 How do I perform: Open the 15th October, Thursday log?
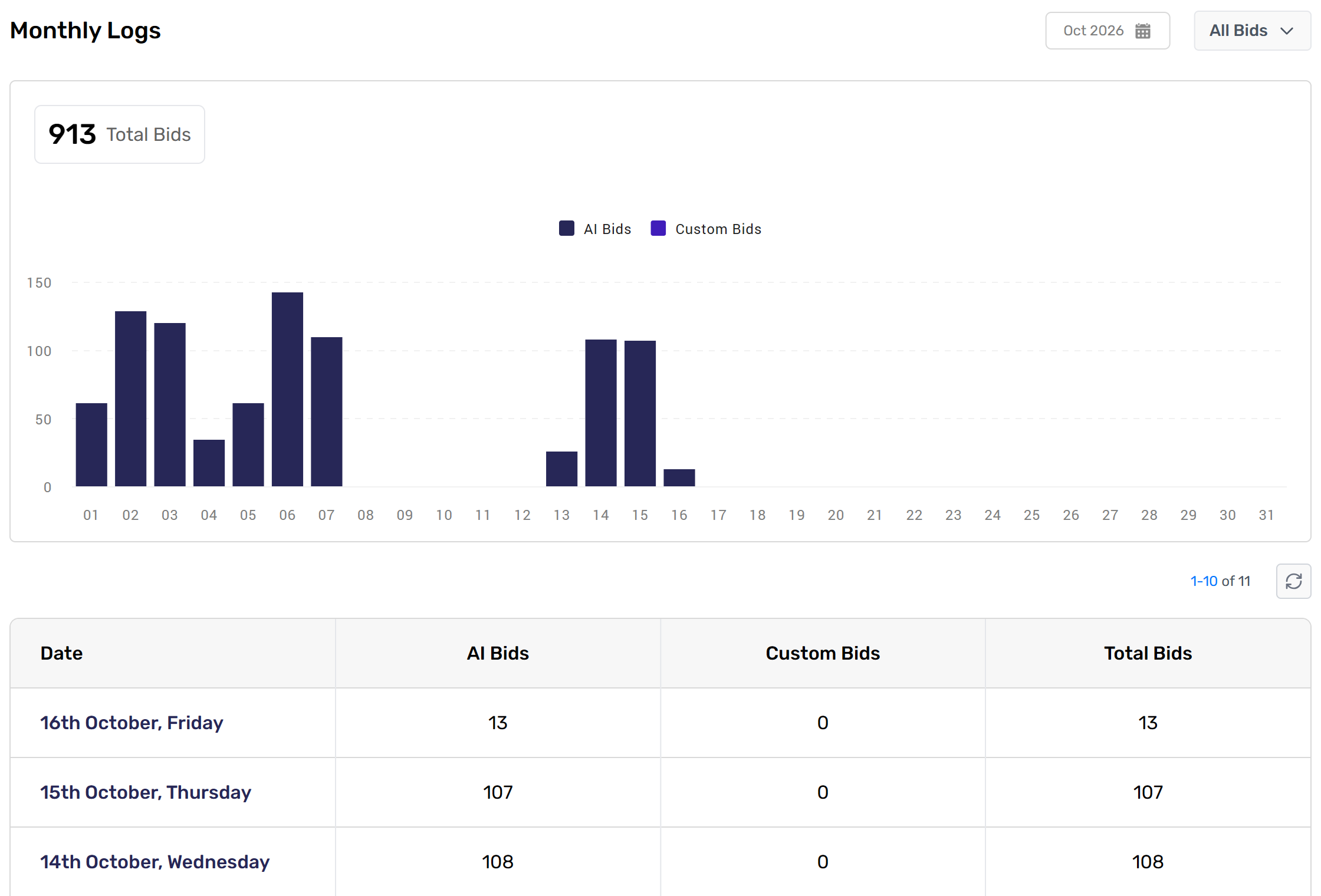[x=146, y=792]
